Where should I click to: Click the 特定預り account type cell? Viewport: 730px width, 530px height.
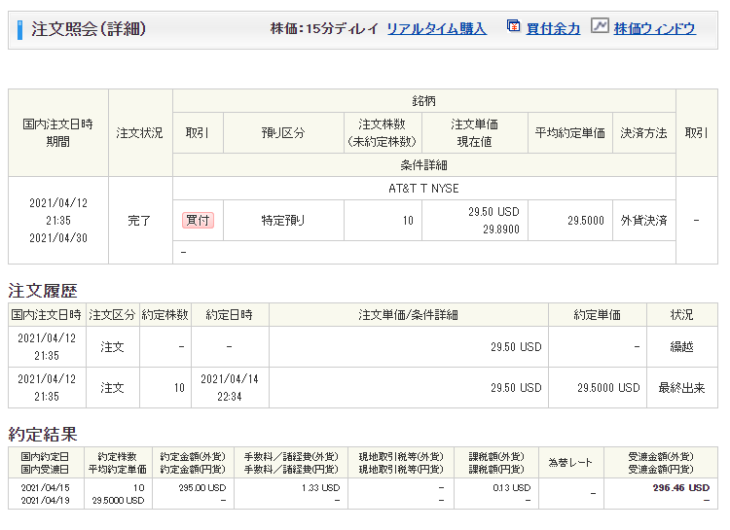(x=282, y=220)
